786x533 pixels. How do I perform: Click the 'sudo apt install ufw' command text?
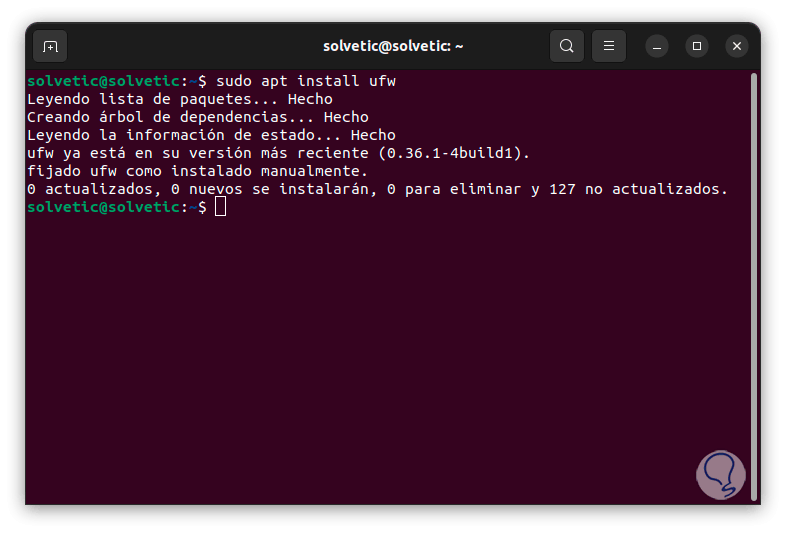point(306,81)
